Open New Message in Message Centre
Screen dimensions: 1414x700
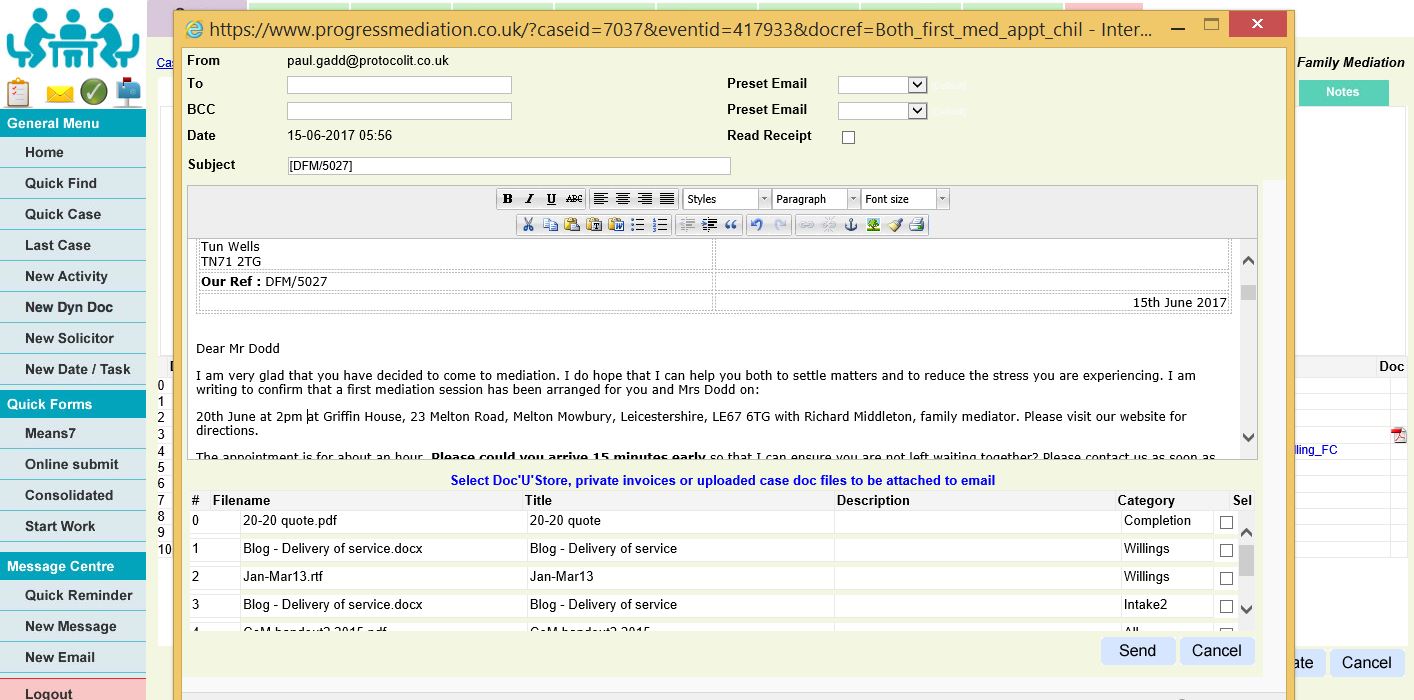72,626
